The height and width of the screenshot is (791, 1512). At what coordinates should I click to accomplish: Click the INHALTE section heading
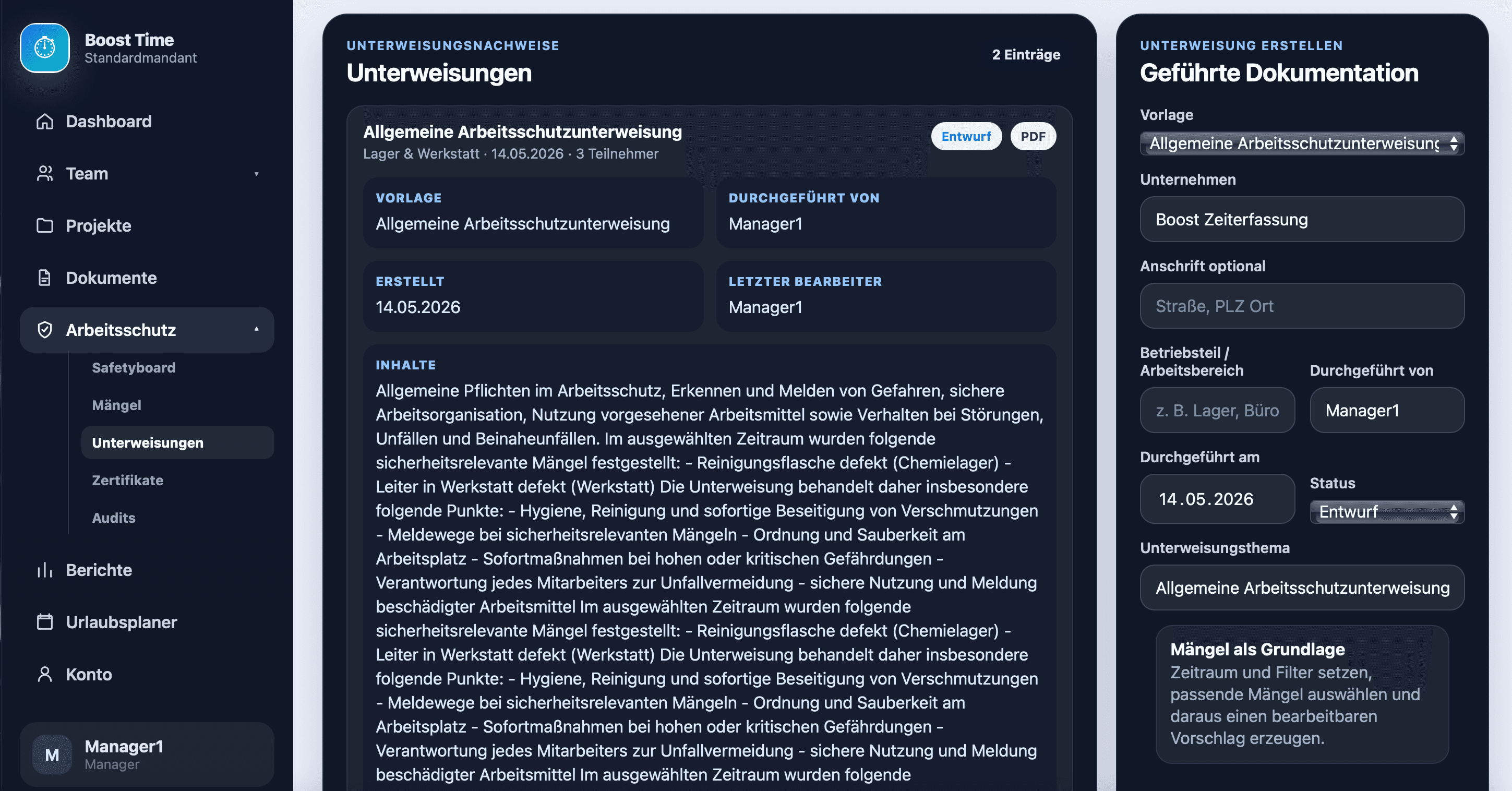coord(405,365)
